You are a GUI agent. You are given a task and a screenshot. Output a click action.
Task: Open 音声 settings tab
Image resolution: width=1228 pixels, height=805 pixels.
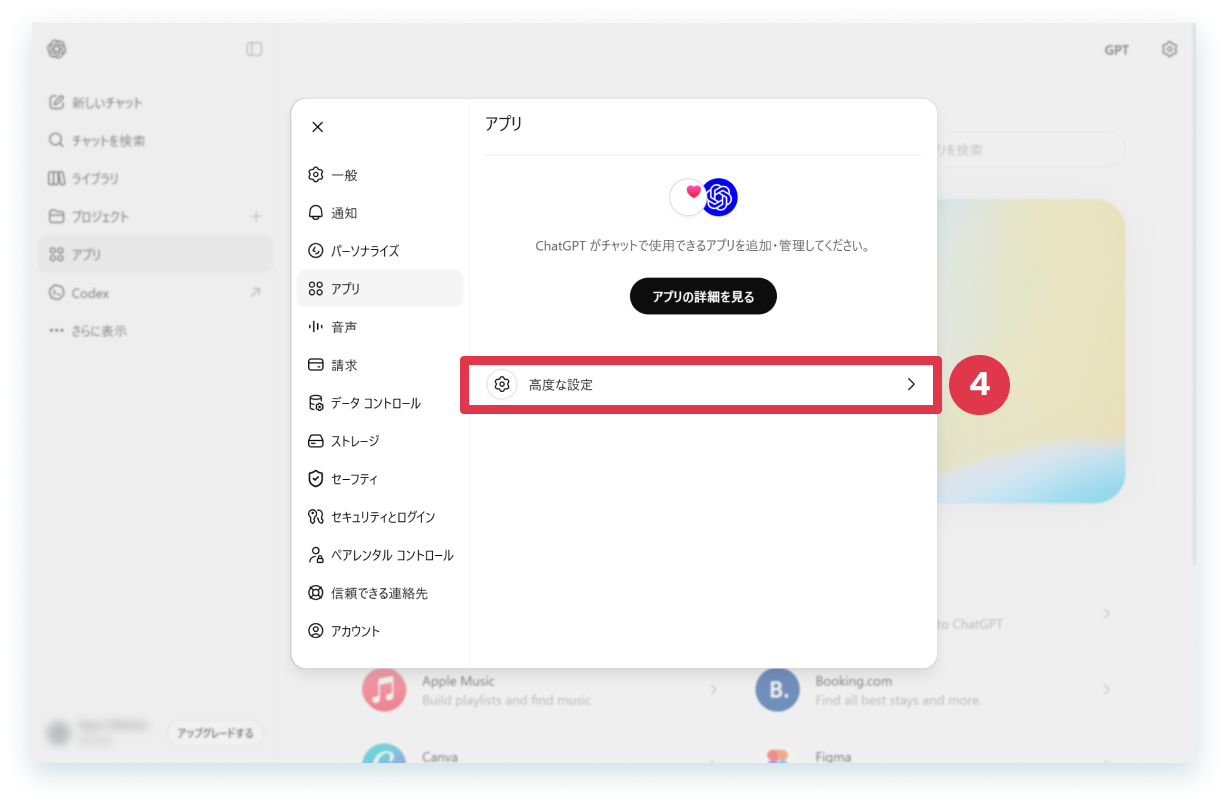click(380, 327)
